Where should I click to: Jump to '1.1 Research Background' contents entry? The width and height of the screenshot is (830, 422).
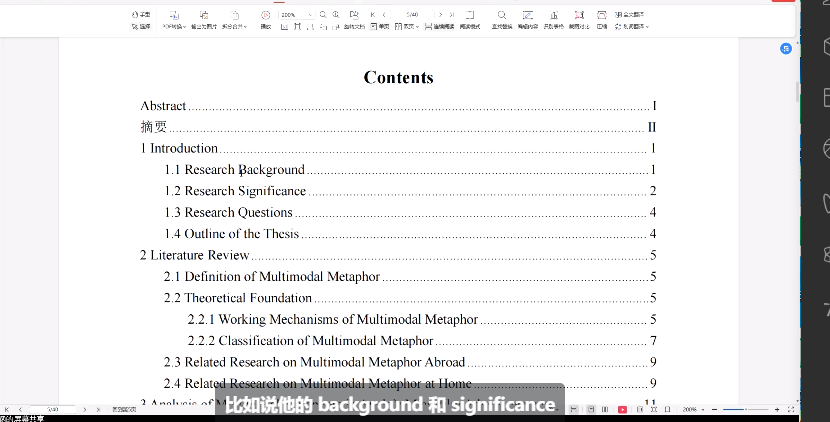click(244, 170)
